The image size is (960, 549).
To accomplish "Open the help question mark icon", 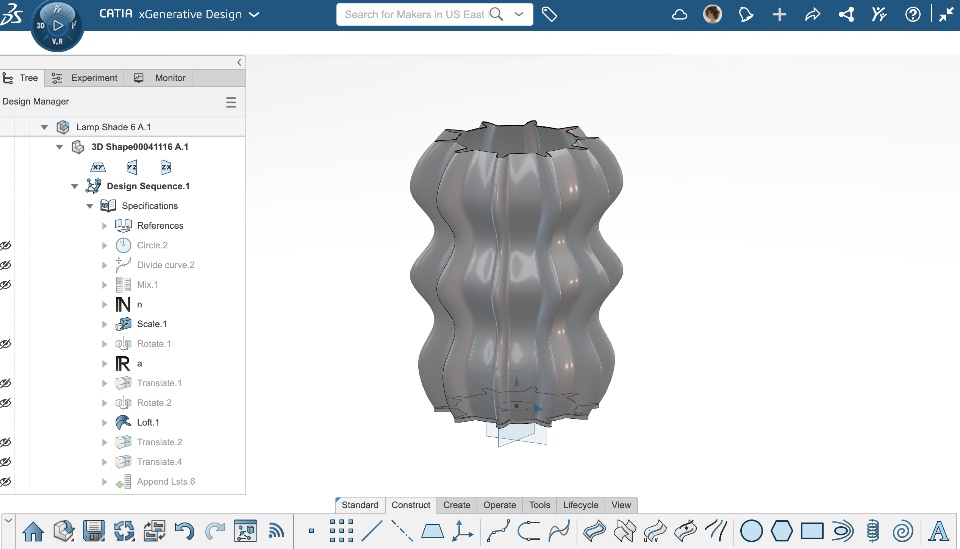I will click(x=913, y=15).
